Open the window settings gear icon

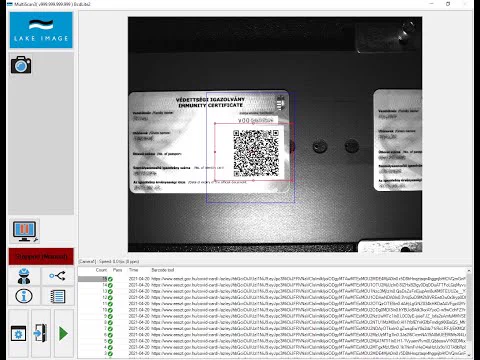18,333
